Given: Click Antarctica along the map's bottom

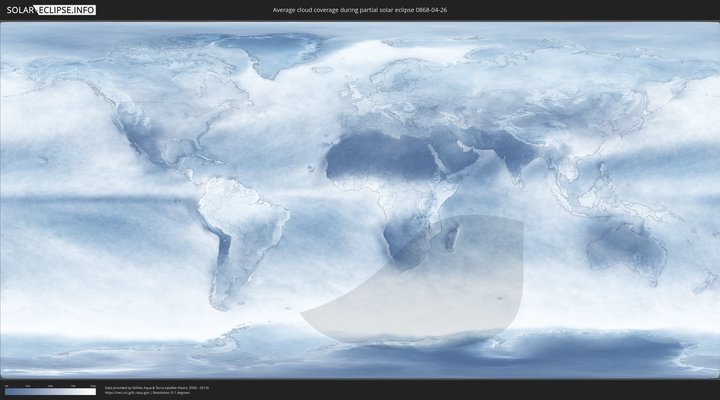Looking at the screenshot, I should [400, 355].
